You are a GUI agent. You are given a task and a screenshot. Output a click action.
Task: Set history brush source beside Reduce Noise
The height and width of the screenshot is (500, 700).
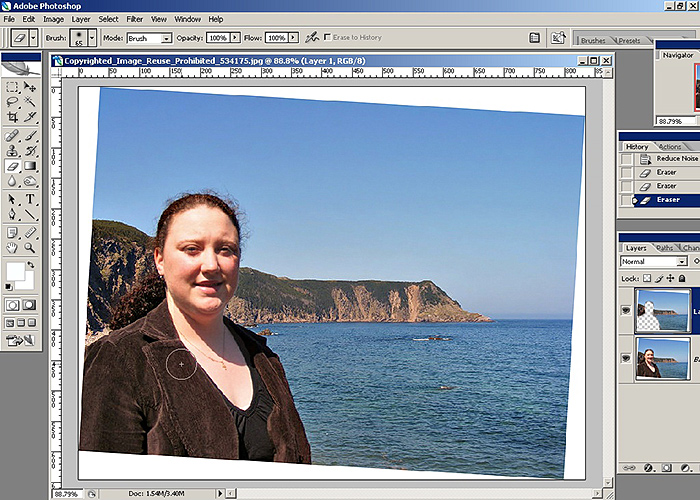coord(627,159)
